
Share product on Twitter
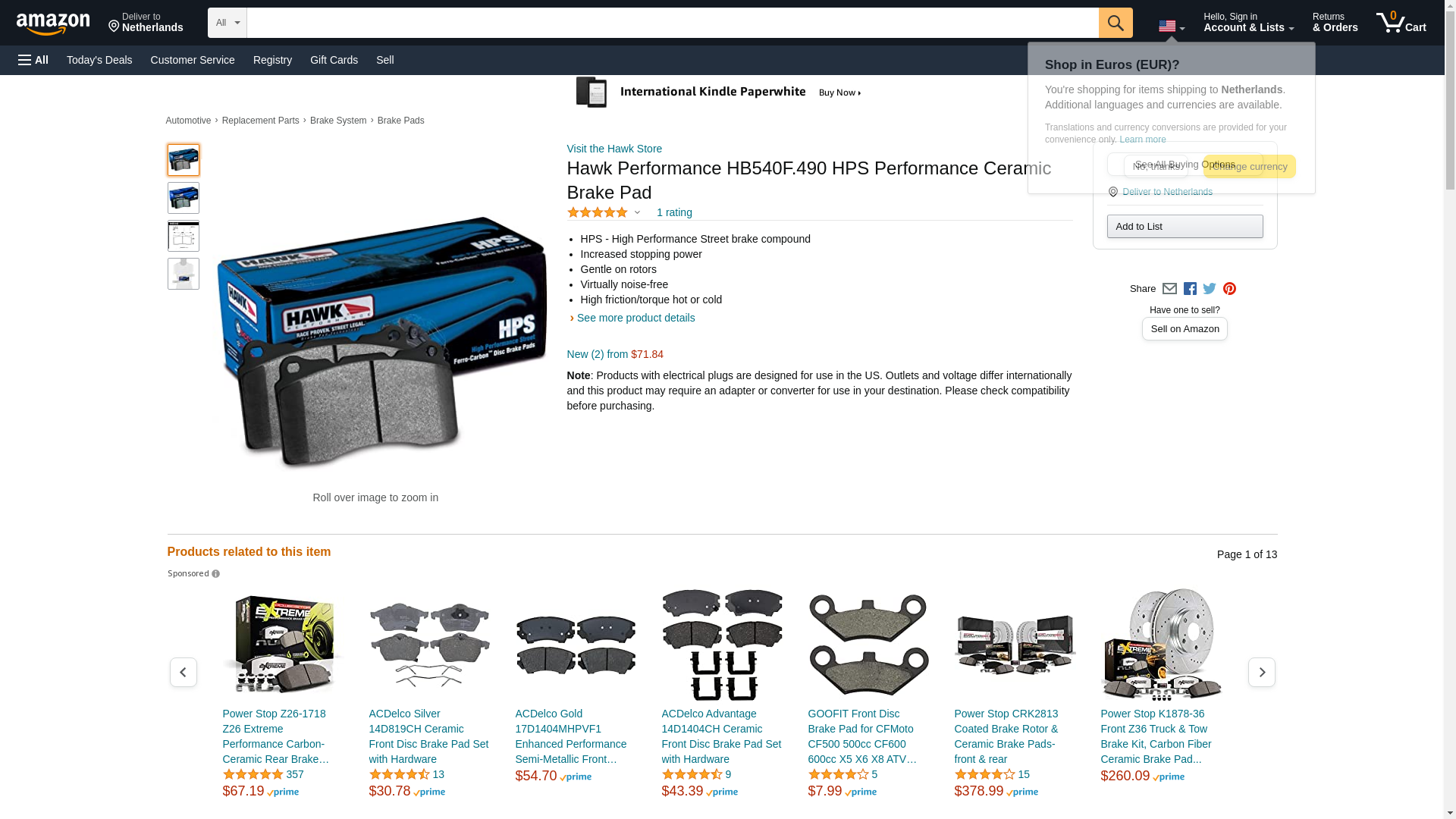(1210, 289)
